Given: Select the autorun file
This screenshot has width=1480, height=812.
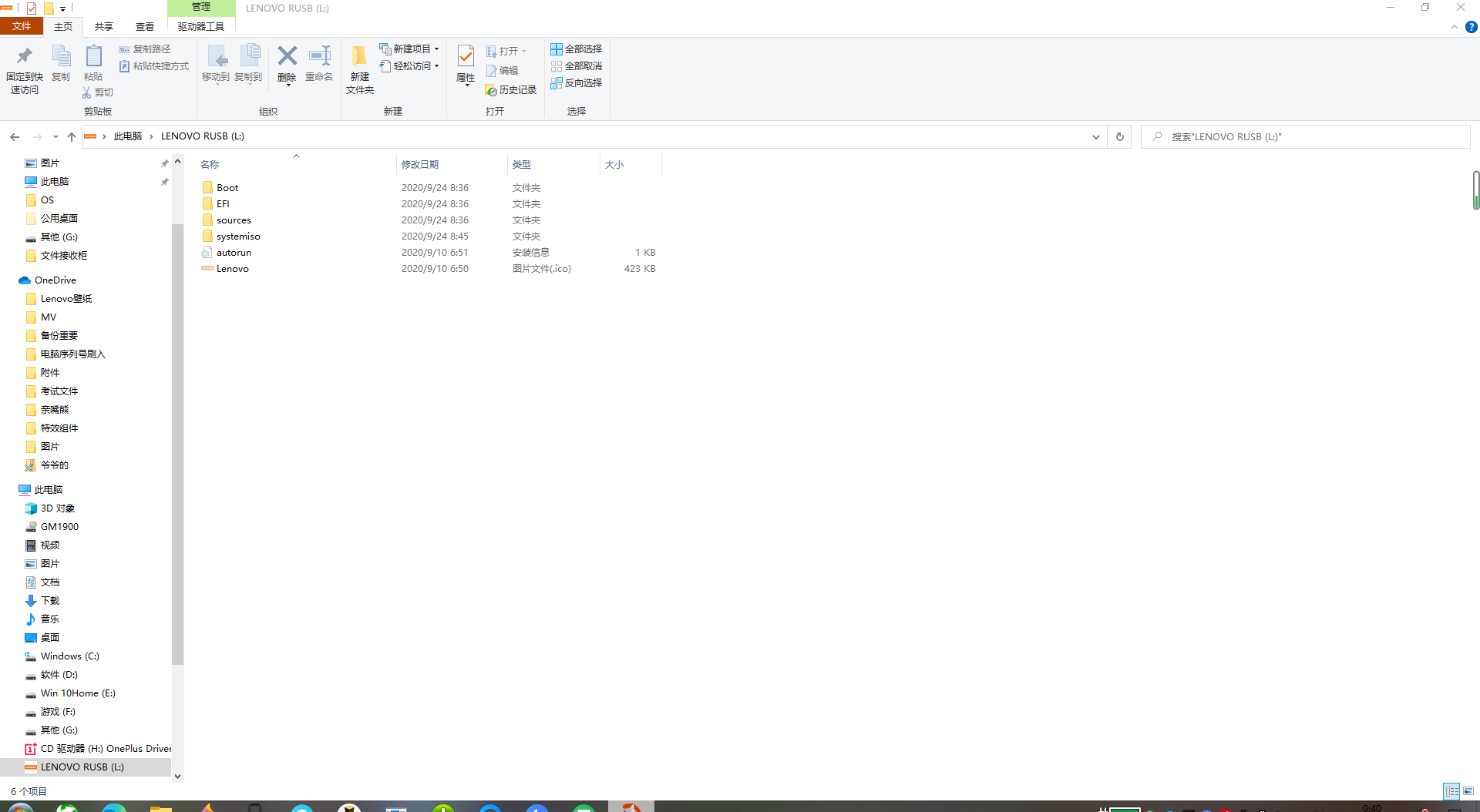Looking at the screenshot, I should click(x=234, y=252).
